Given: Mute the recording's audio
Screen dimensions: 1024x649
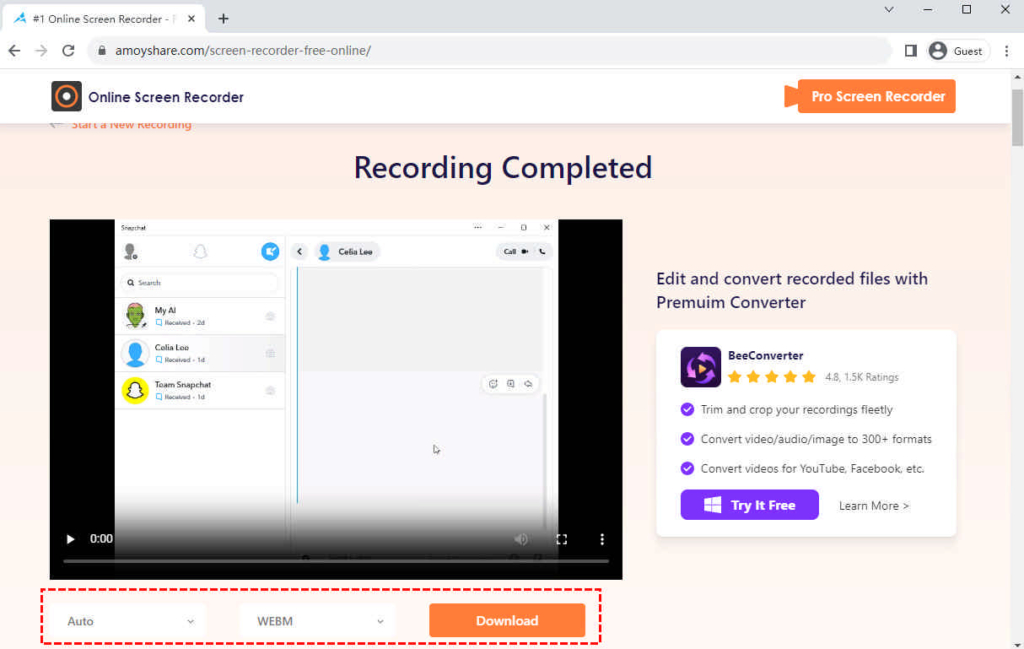Looking at the screenshot, I should pyautogui.click(x=520, y=538).
